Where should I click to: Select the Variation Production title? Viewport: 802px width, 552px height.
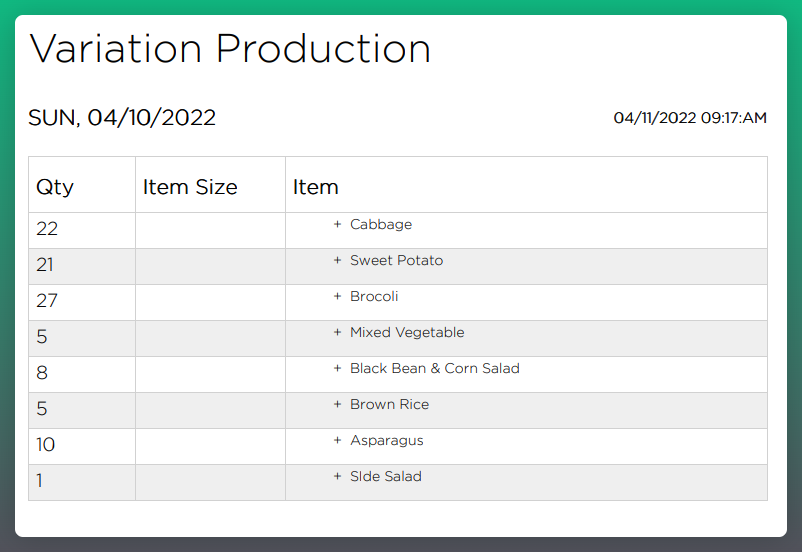click(x=230, y=49)
